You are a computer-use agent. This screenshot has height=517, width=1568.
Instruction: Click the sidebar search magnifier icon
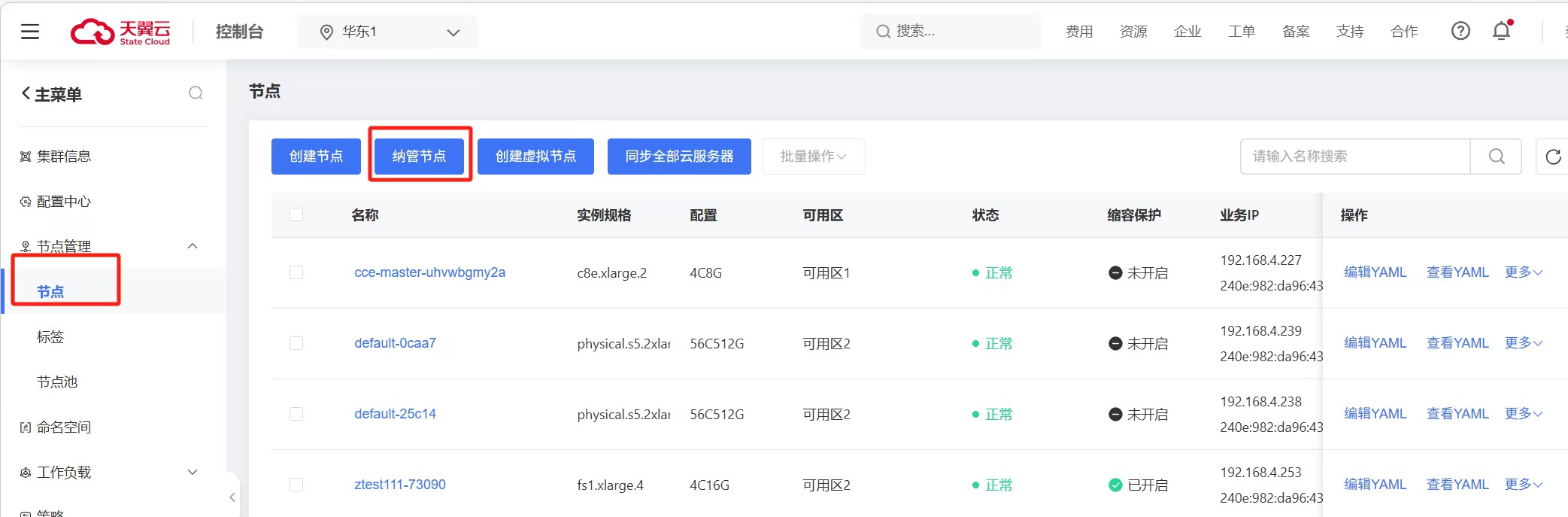tap(196, 93)
